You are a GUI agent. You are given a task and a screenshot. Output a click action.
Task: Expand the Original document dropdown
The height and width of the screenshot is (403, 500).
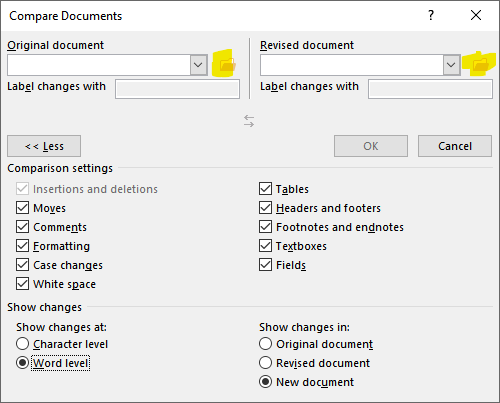pyautogui.click(x=198, y=65)
